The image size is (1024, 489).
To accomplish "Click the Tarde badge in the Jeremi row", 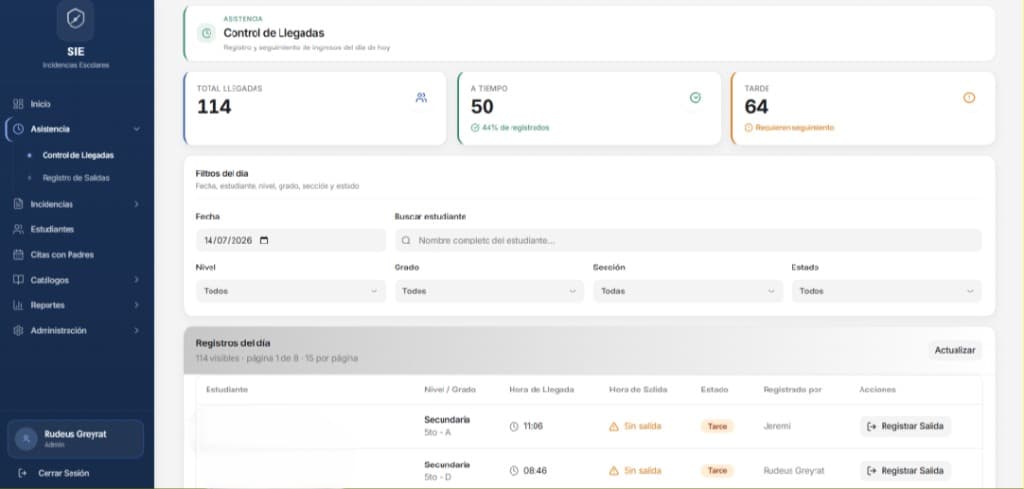I will coord(717,426).
